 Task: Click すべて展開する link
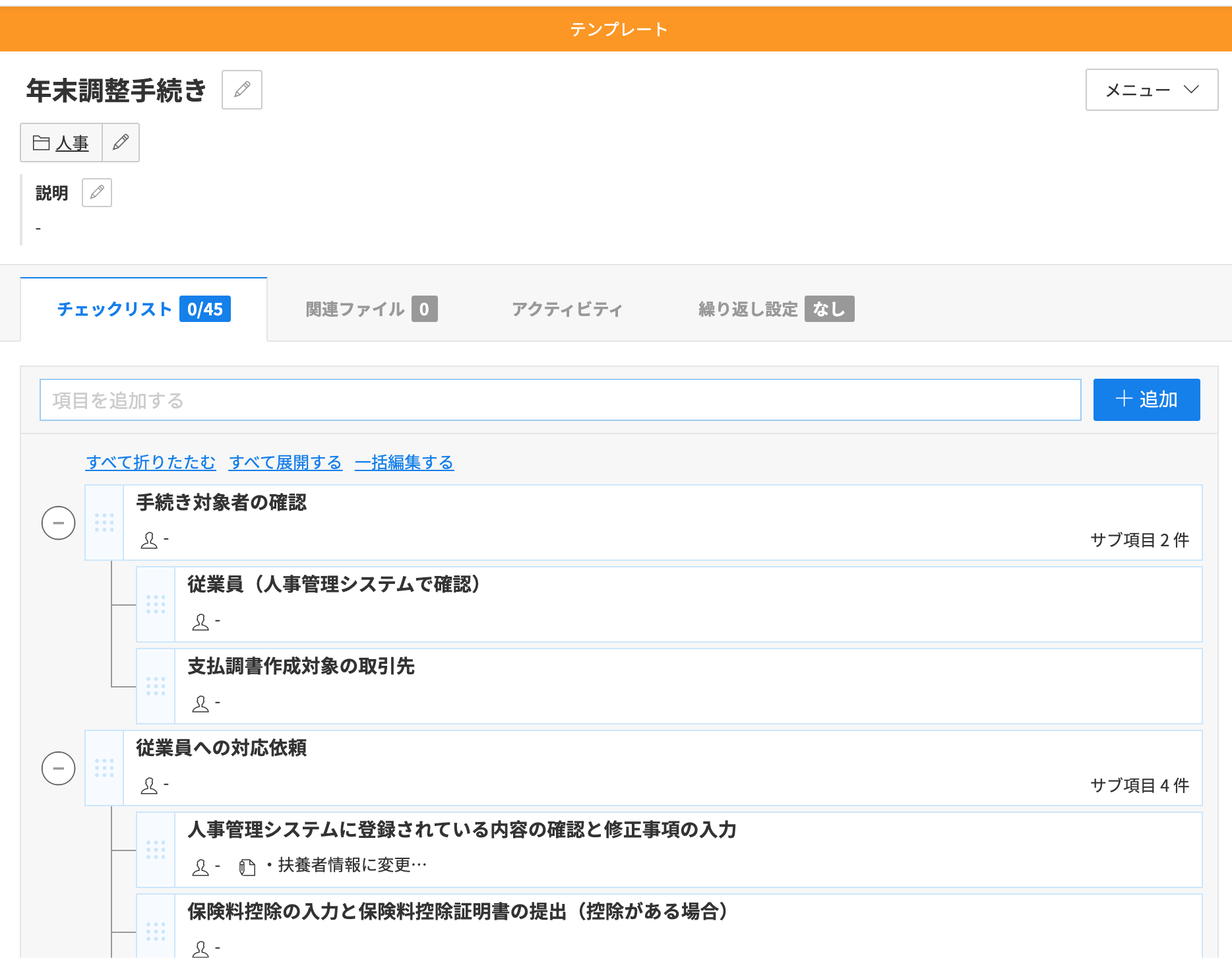click(286, 462)
